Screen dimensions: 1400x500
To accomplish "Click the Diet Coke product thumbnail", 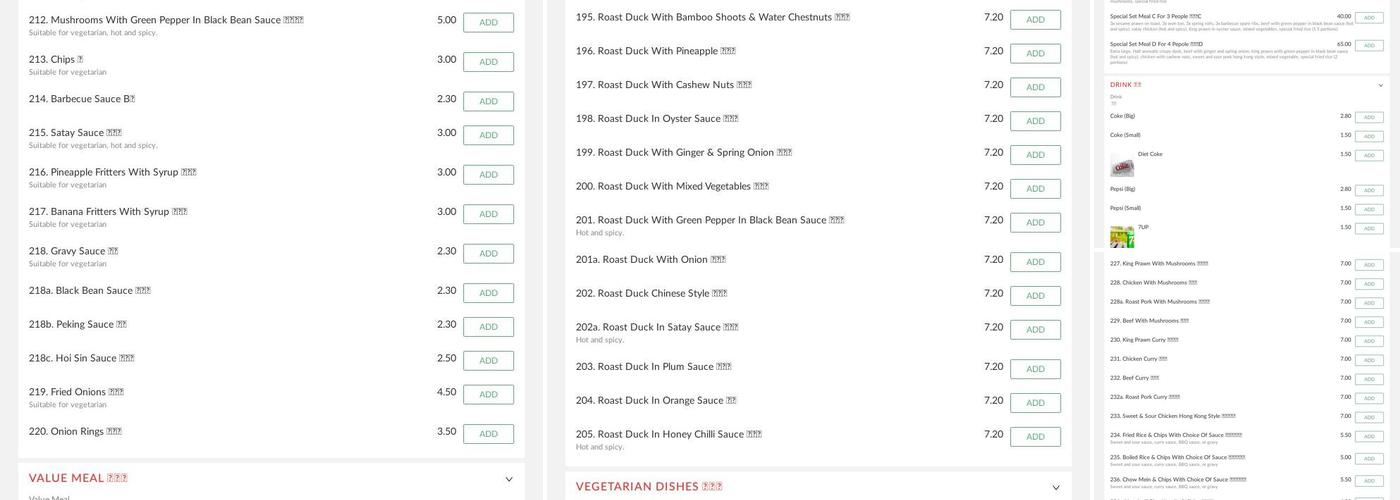I will [x=1122, y=165].
